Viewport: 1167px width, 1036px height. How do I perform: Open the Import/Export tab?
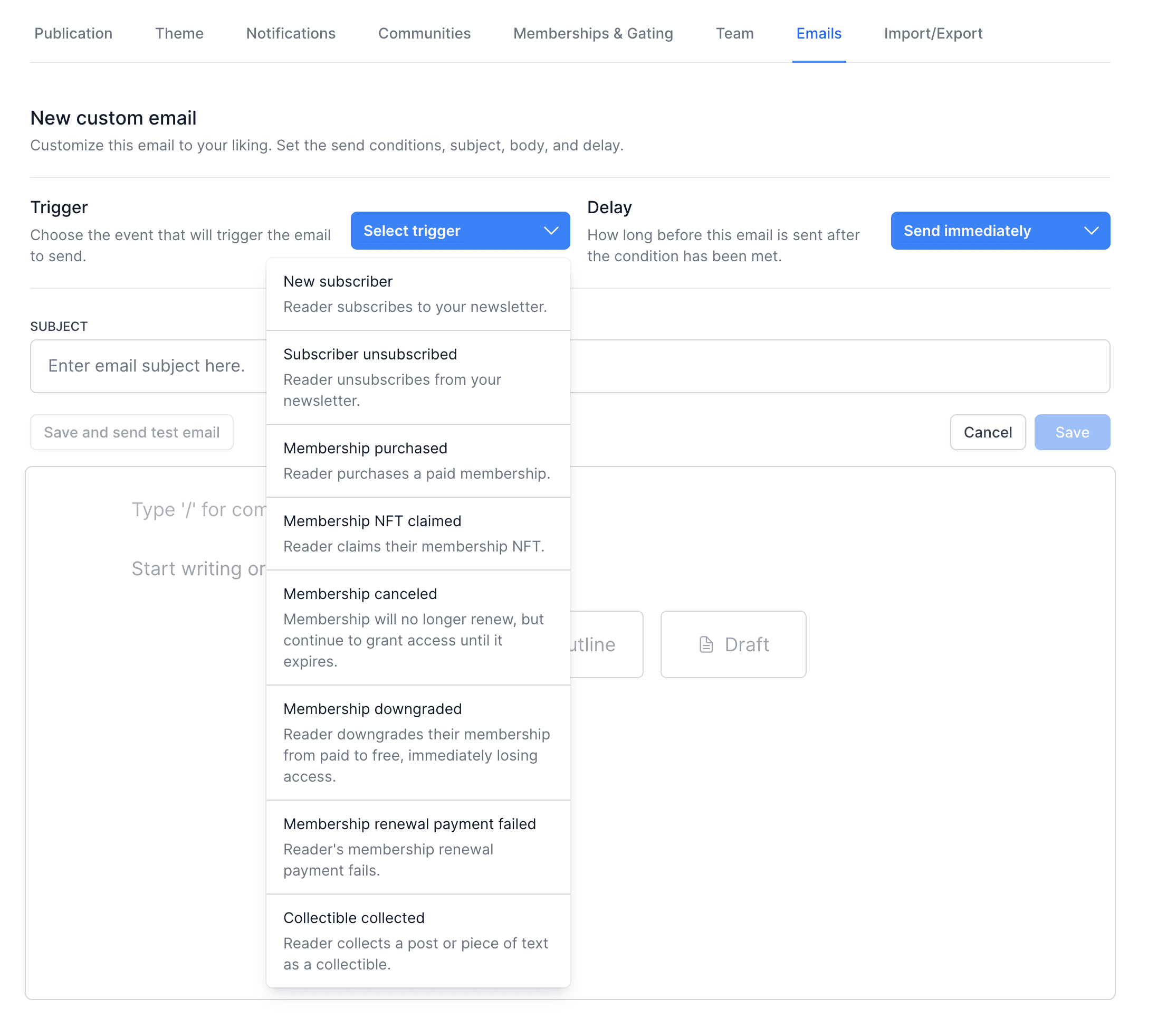[x=933, y=34]
